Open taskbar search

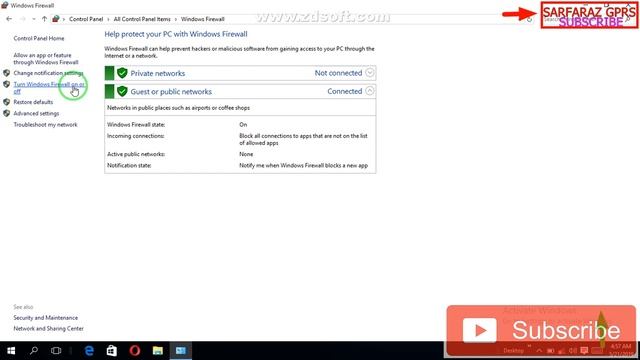pyautogui.click(x=34, y=351)
